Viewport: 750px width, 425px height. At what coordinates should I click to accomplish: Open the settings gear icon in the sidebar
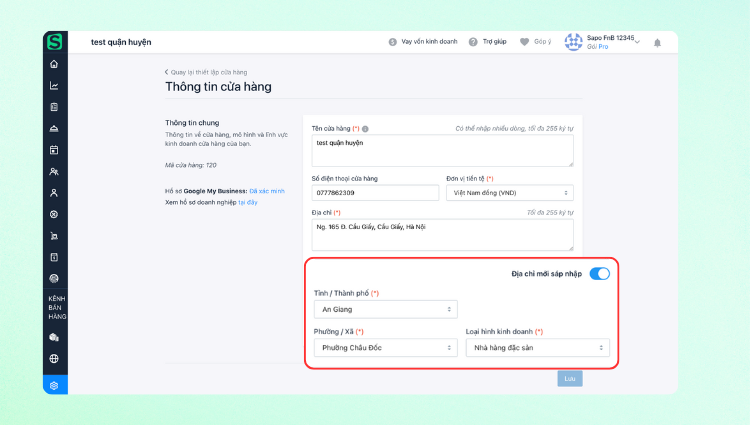point(54,385)
